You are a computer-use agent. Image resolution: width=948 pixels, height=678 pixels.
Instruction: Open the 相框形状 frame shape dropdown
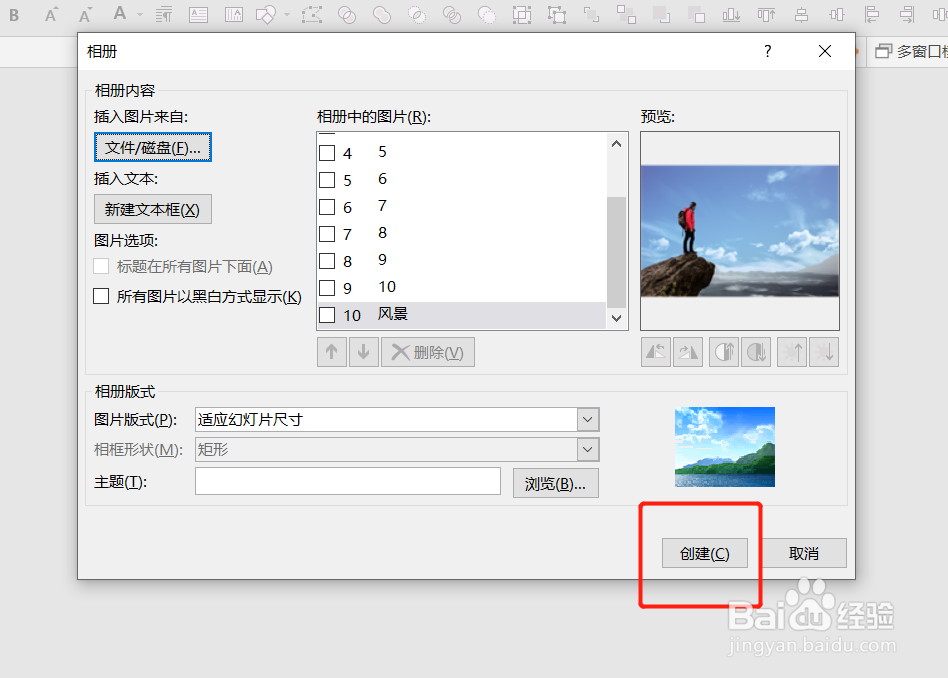tap(588, 449)
